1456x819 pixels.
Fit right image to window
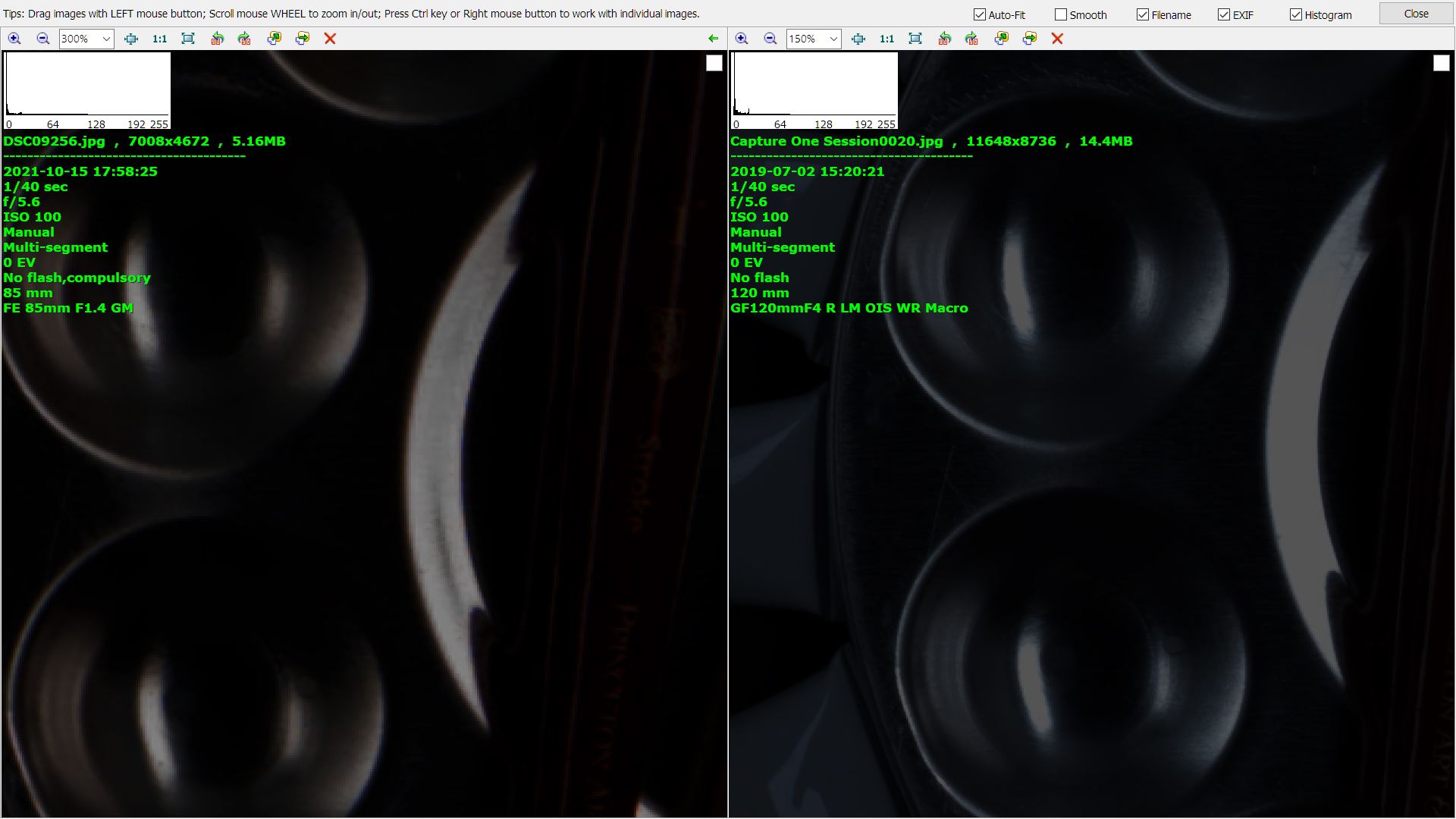915,39
